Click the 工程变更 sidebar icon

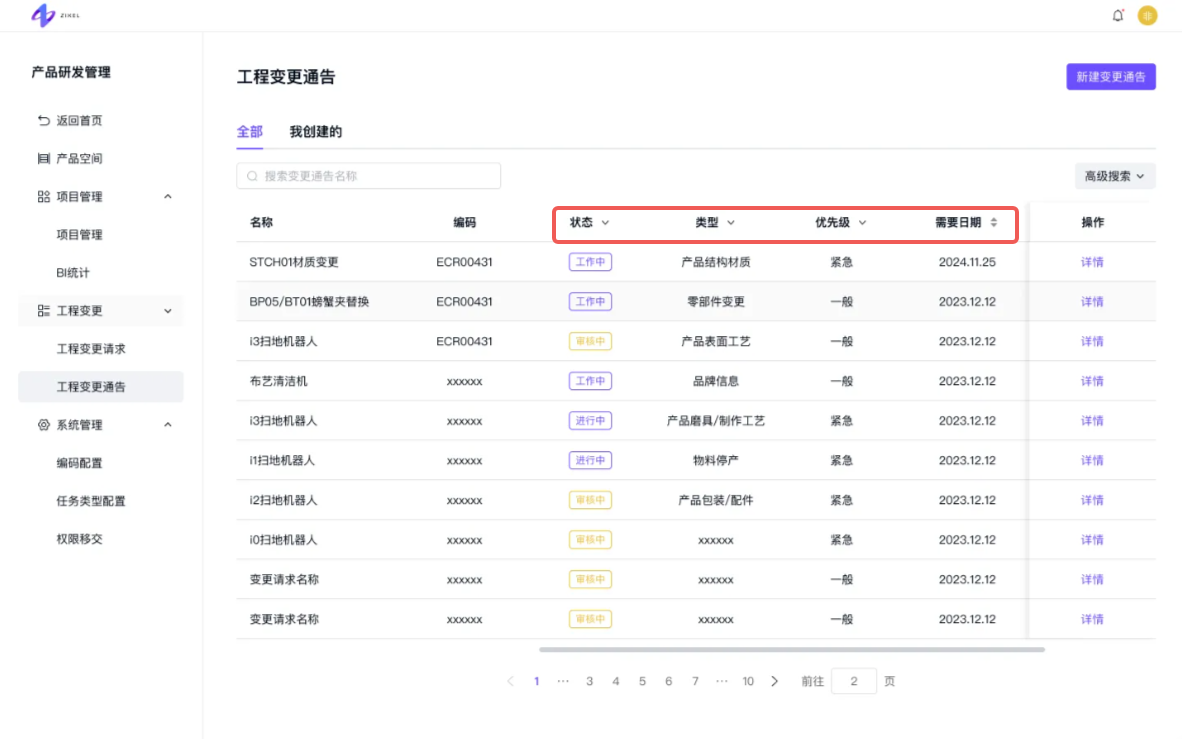tap(44, 311)
